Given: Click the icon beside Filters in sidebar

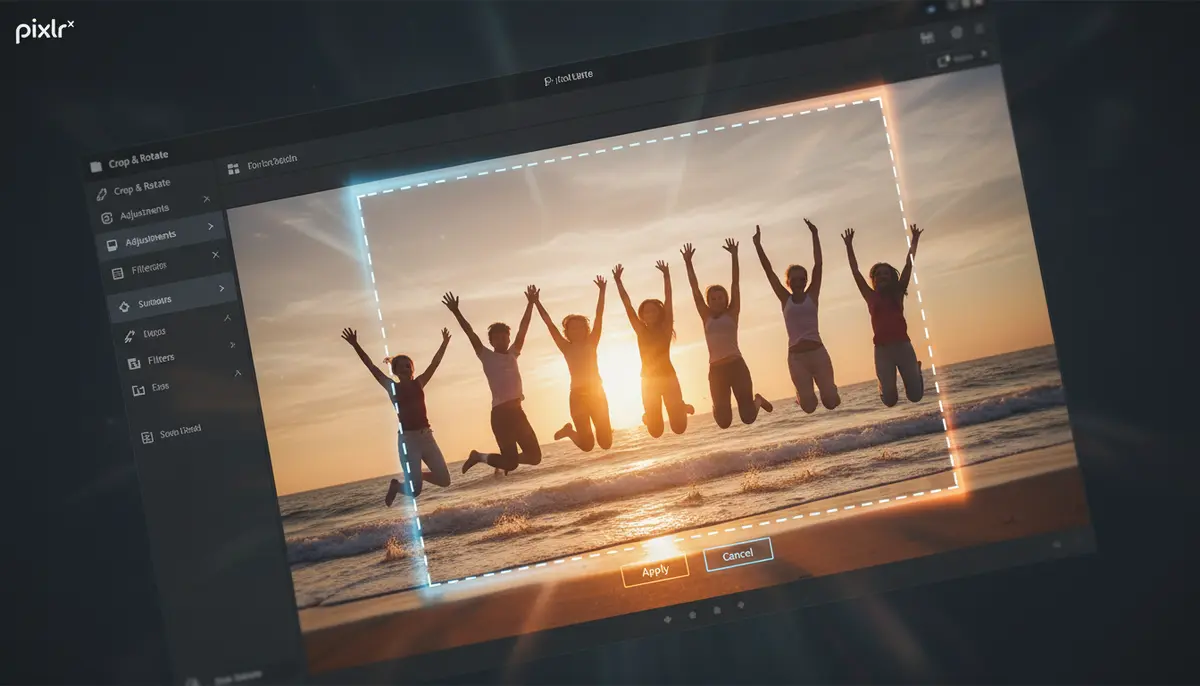Looking at the screenshot, I should pos(133,363).
